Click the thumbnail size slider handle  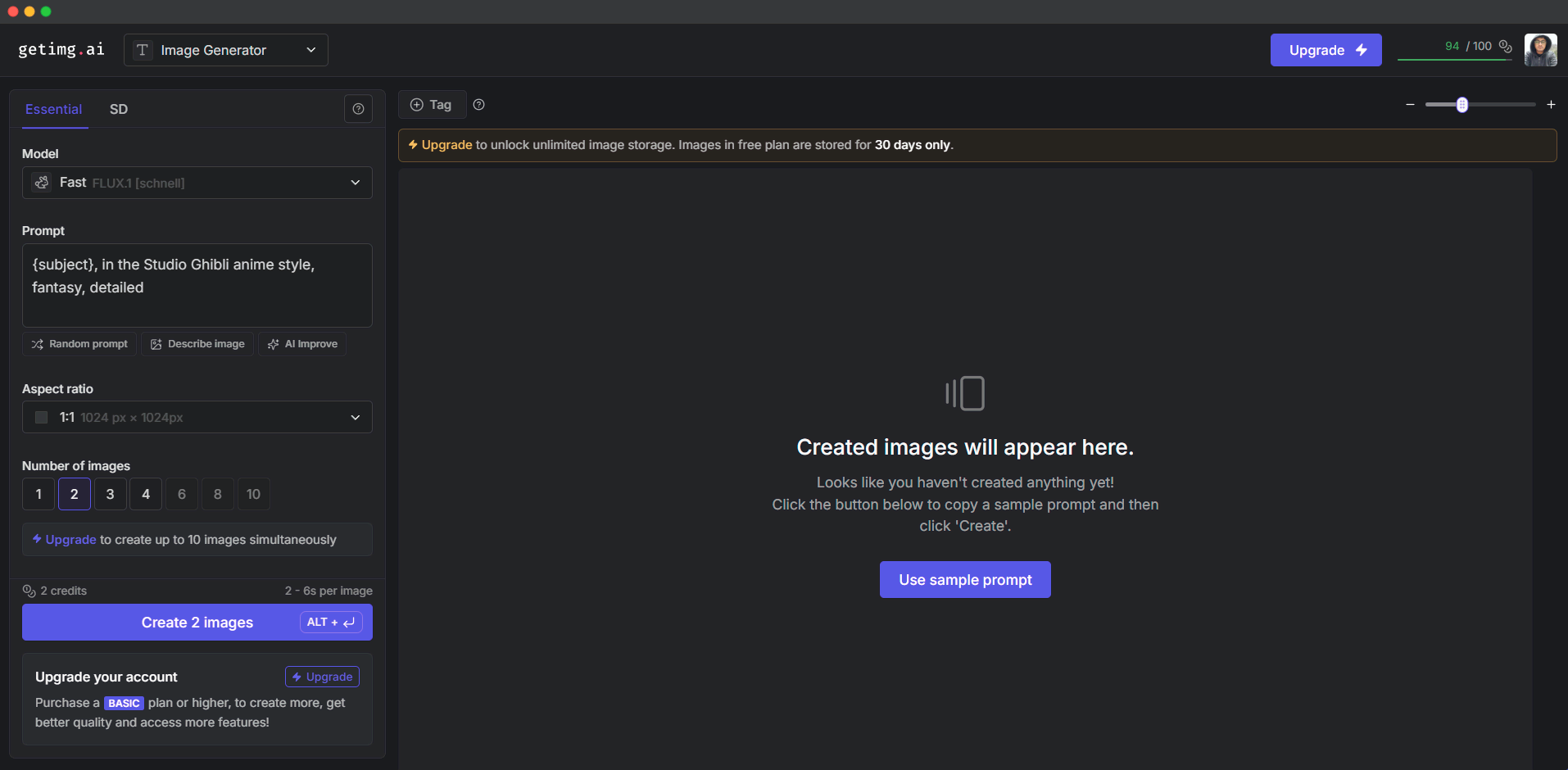pos(1462,105)
